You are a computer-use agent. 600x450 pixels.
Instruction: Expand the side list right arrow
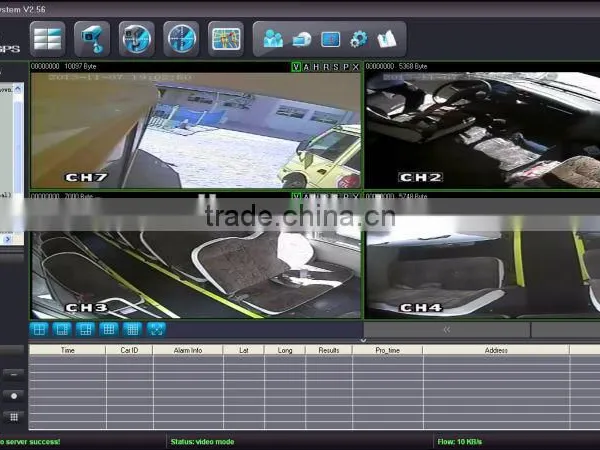(8, 239)
